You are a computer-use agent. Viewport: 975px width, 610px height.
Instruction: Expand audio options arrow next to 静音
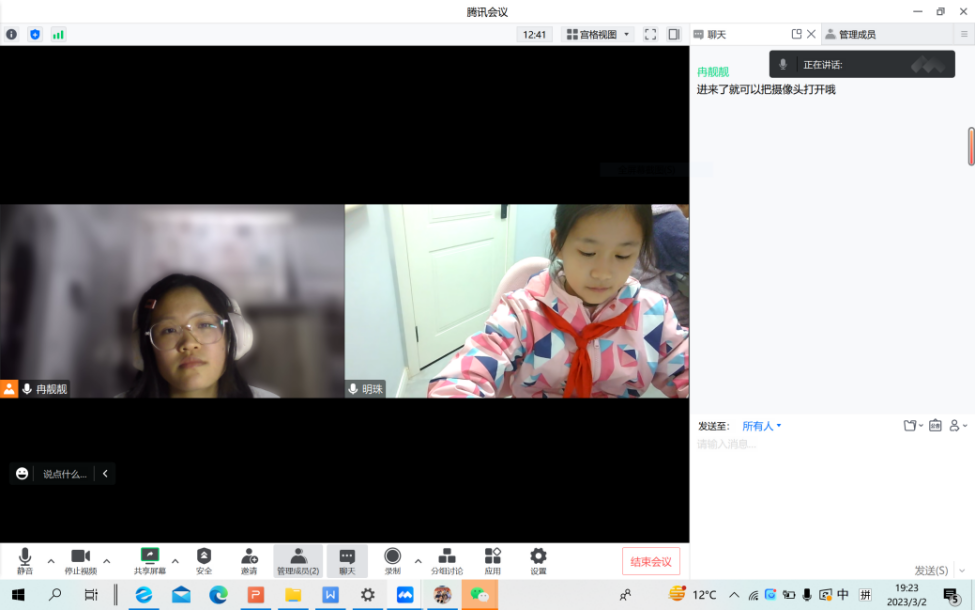click(51, 561)
